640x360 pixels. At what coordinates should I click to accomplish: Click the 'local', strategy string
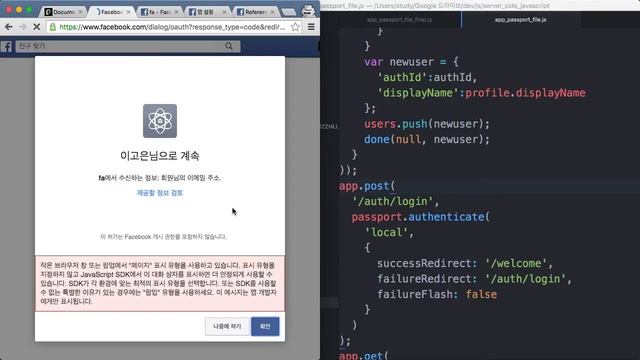(x=389, y=233)
